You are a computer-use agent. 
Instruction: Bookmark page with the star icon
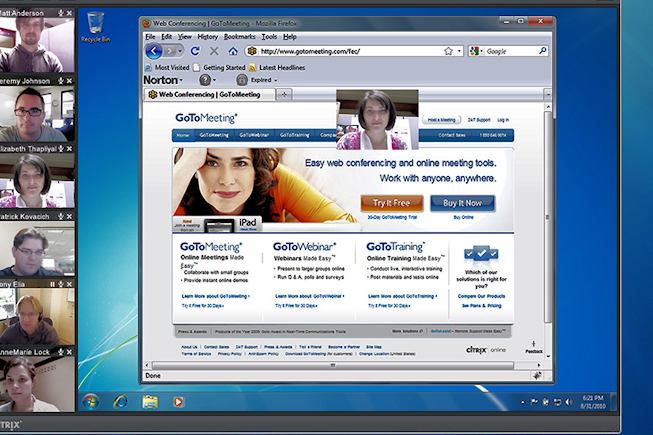(x=447, y=50)
